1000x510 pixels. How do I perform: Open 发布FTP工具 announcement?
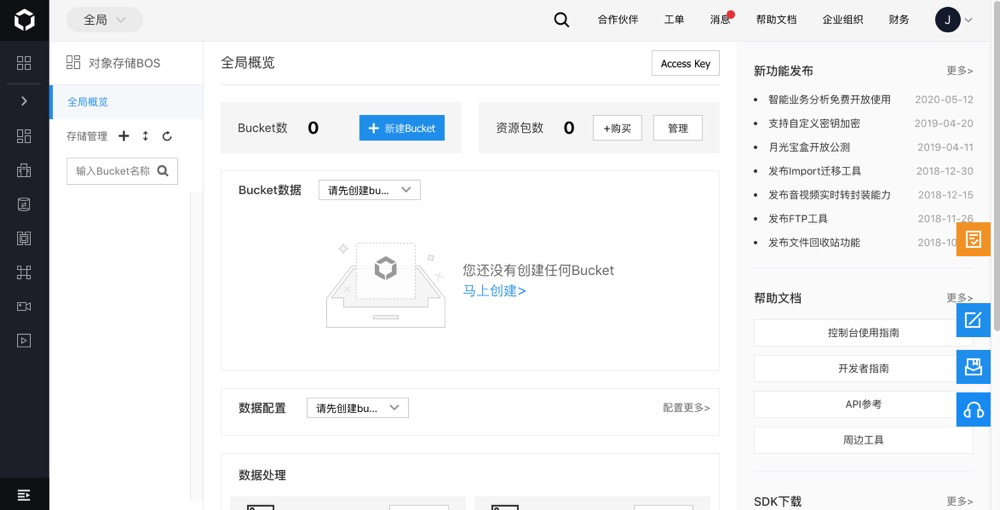pyautogui.click(x=798, y=219)
